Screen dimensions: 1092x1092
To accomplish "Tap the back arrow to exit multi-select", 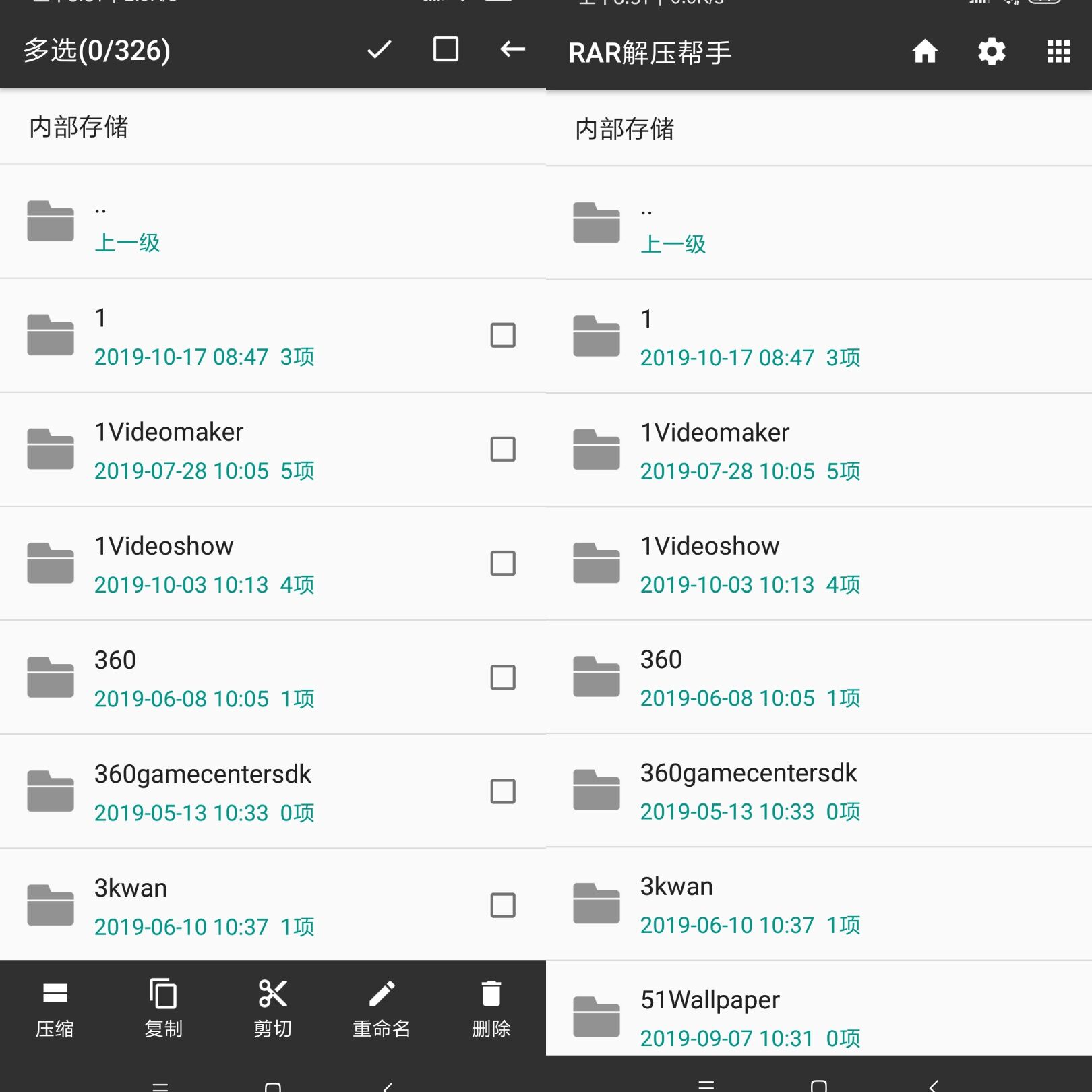I will 512,49.
